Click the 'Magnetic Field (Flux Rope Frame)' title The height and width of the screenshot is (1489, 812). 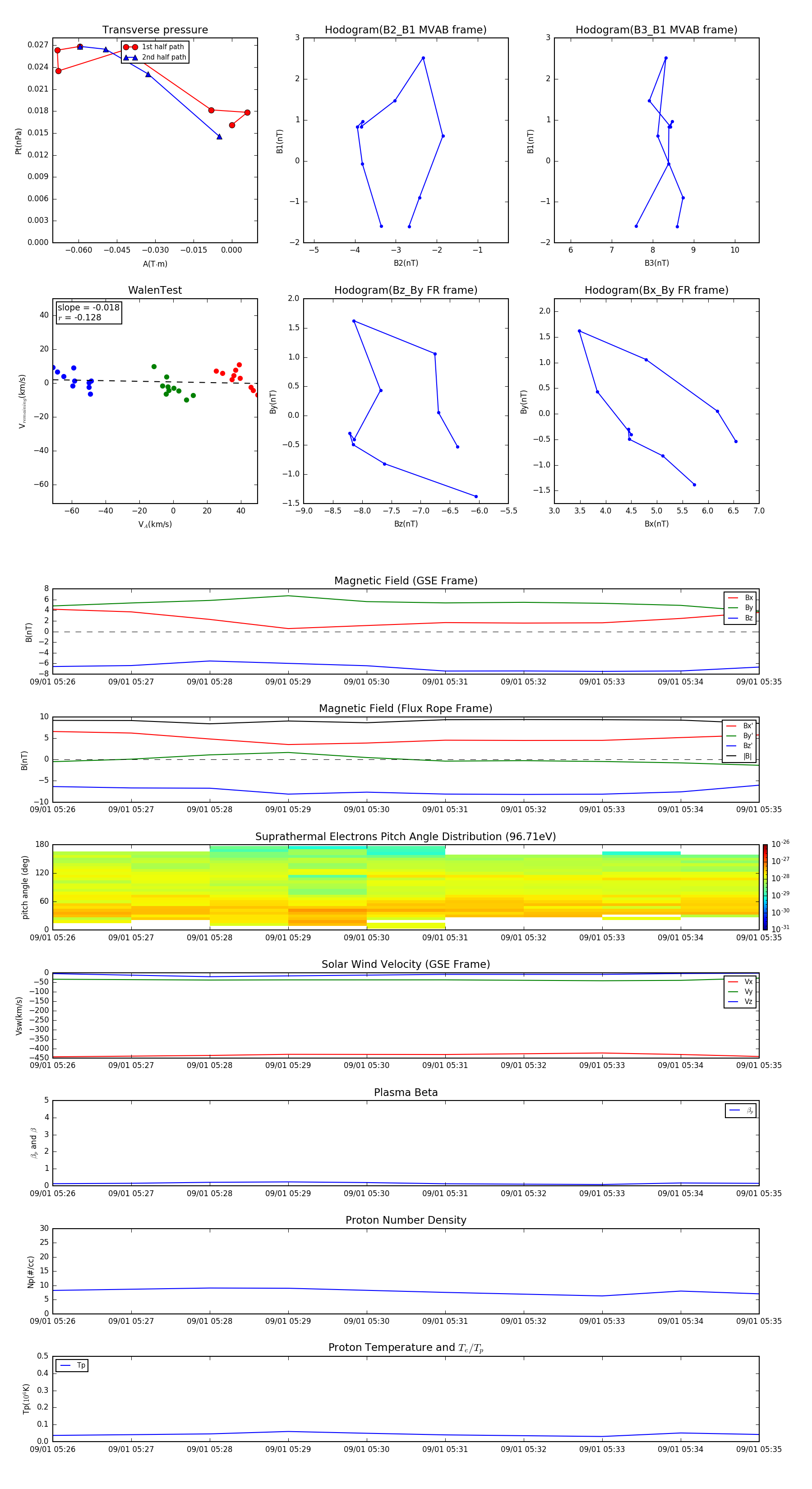click(x=406, y=709)
